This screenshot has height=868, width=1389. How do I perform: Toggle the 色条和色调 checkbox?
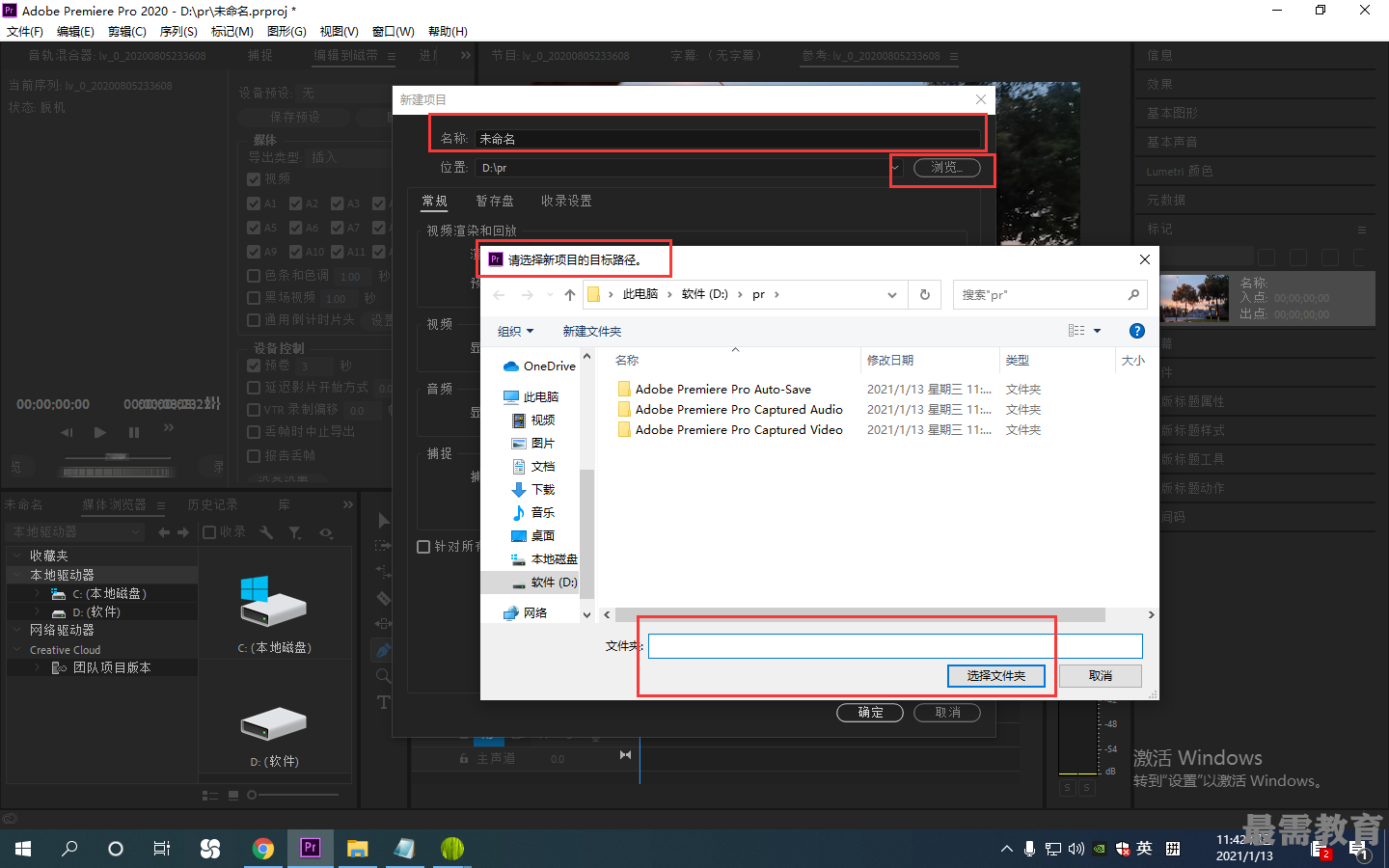pos(254,276)
